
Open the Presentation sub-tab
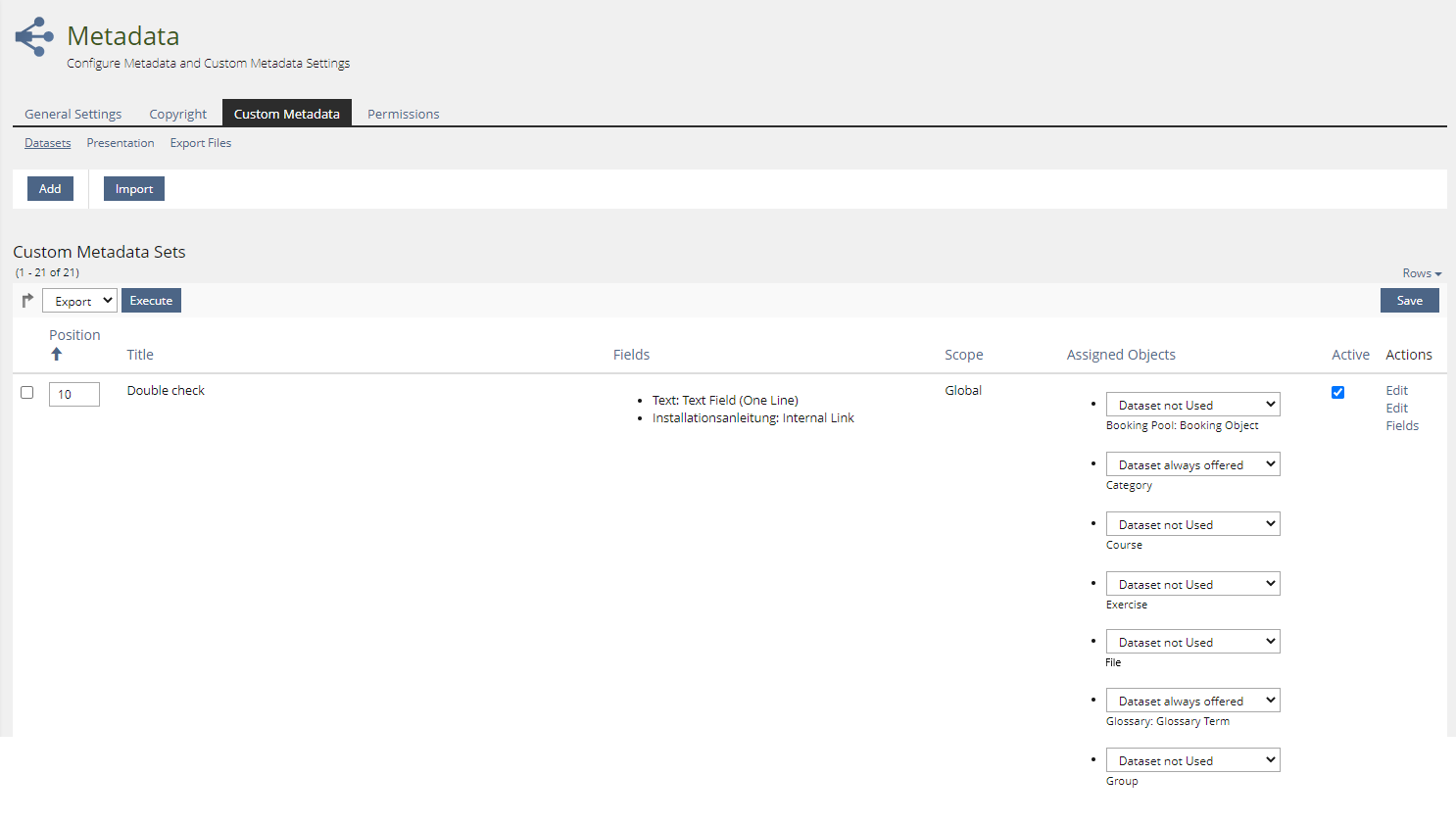121,143
